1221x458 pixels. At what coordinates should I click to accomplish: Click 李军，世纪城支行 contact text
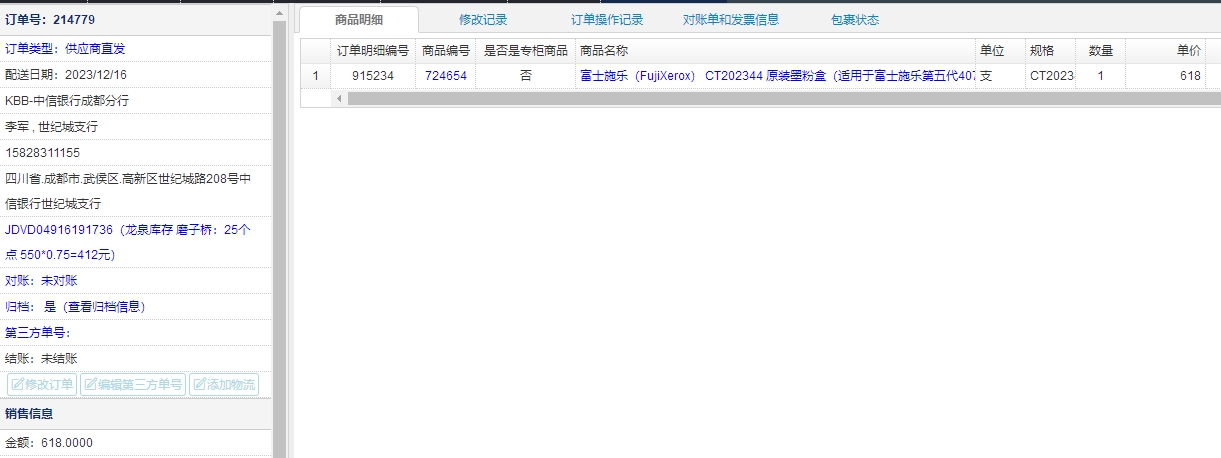(52, 127)
